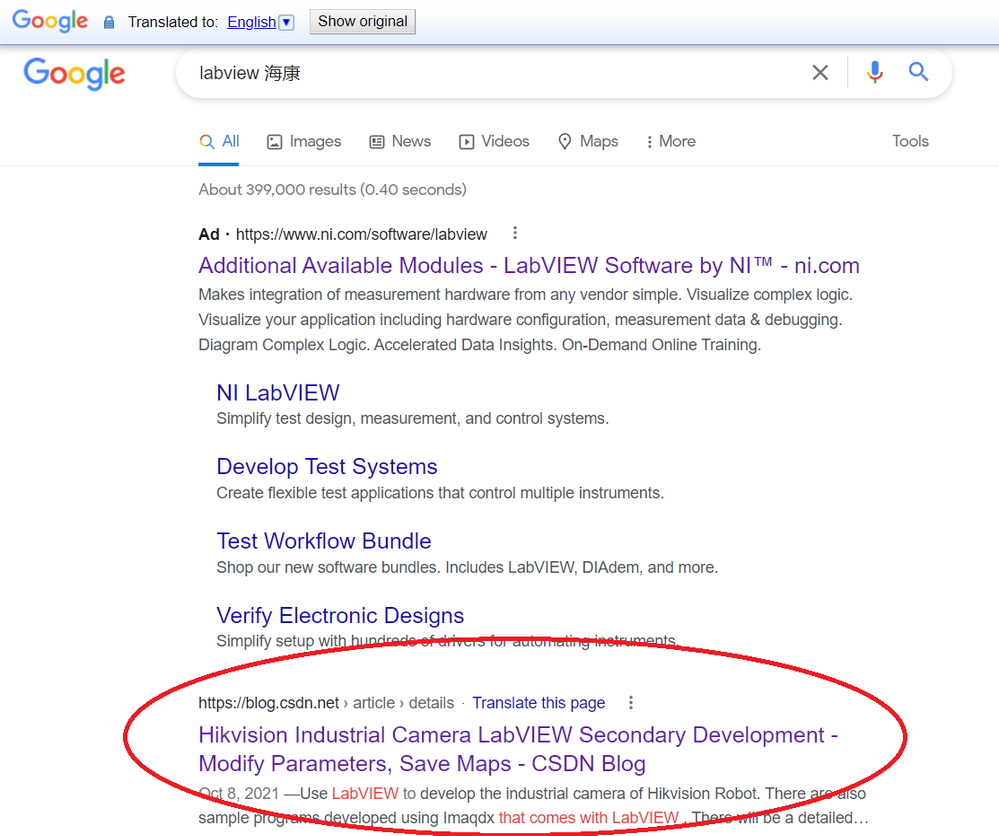Open the Hikvision Industrial Camera LabVIEW result
The width and height of the screenshot is (999, 836).
pyautogui.click(x=518, y=749)
